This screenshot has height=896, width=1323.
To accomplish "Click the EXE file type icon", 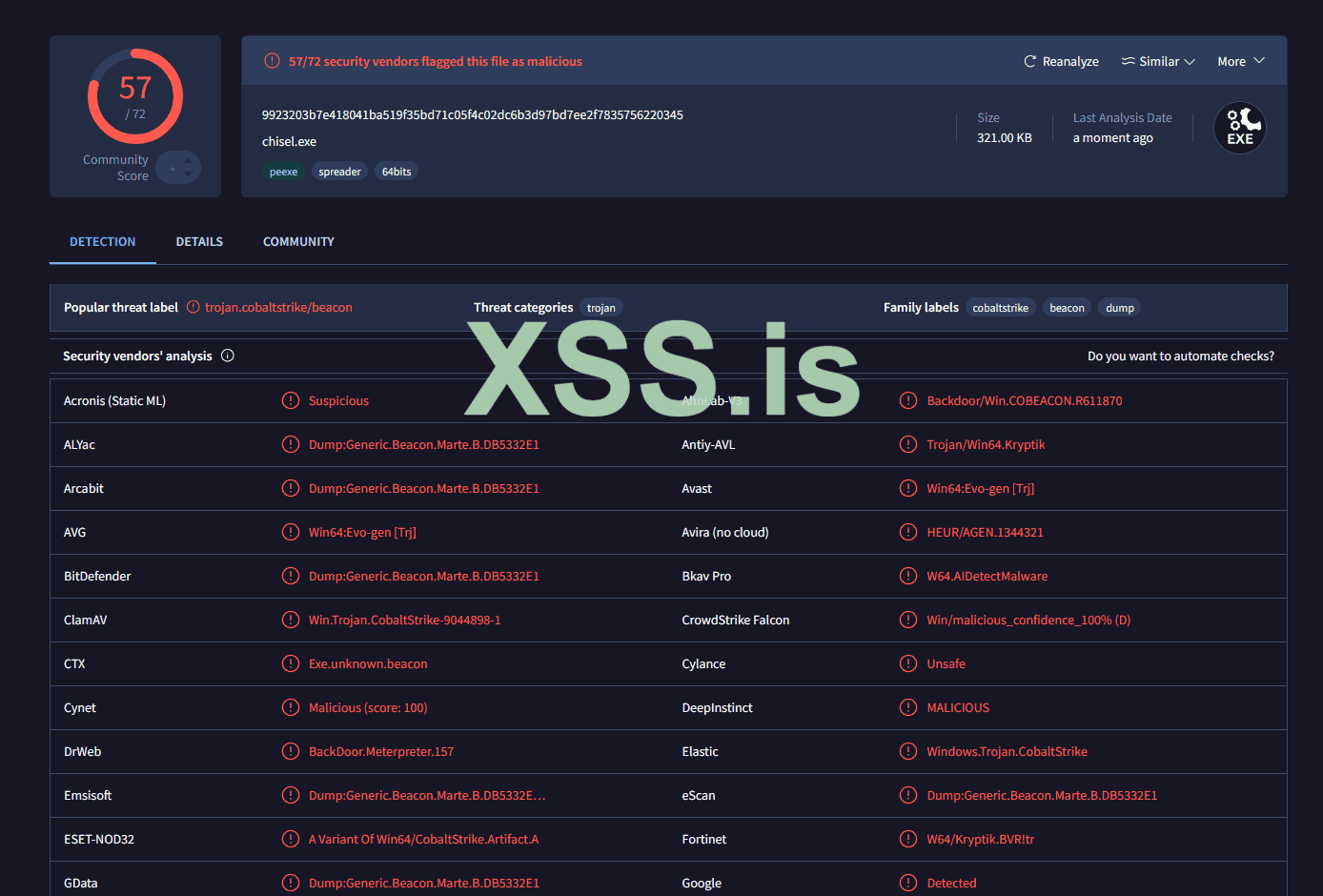I will coord(1240,128).
